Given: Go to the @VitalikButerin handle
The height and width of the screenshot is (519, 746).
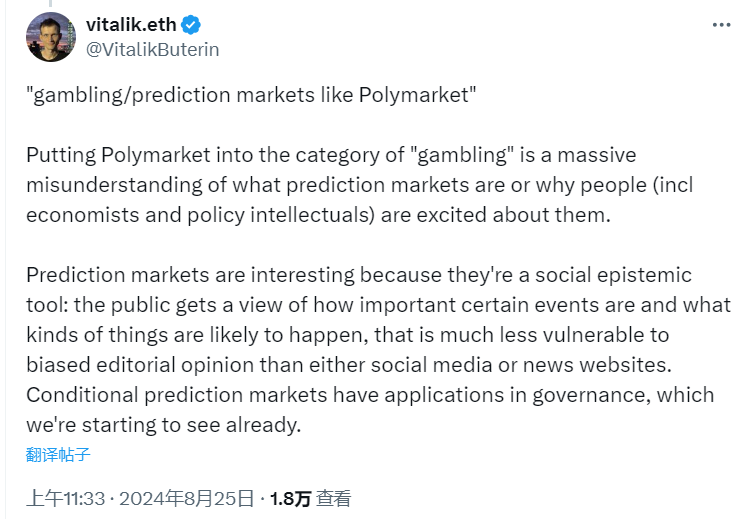Looking at the screenshot, I should (x=153, y=49).
